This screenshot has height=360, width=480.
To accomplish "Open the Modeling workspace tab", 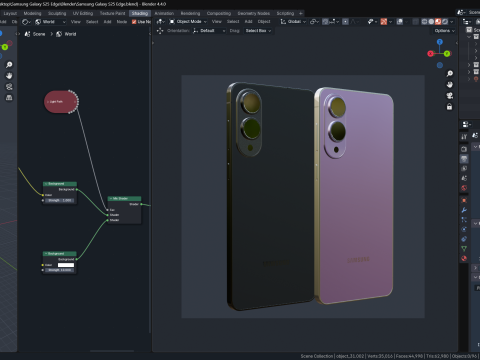I will 32,13.
